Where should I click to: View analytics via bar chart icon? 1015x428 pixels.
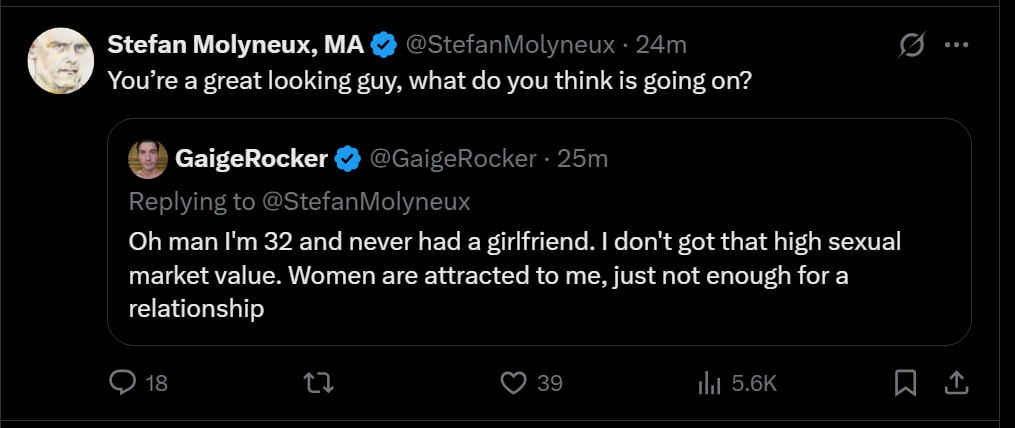pos(709,385)
